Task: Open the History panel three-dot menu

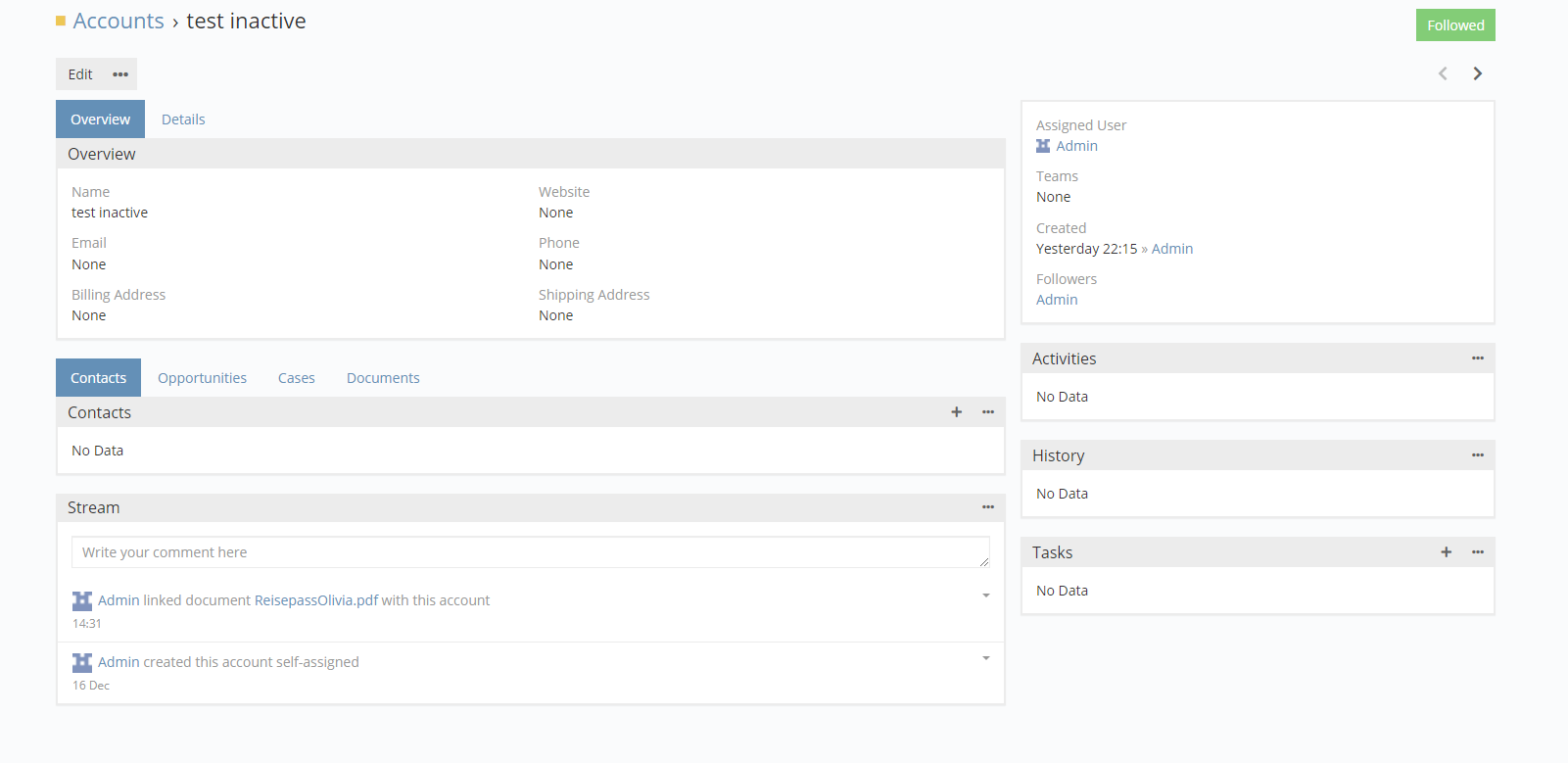Action: 1477,455
